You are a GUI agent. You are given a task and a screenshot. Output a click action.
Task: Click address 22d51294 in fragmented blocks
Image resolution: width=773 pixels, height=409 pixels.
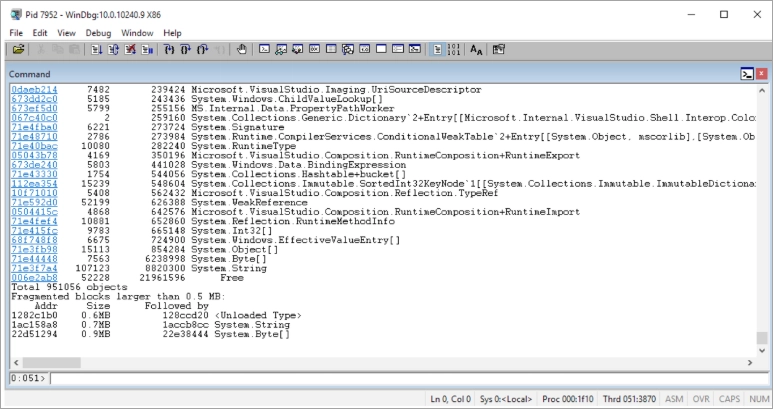click(x=34, y=334)
